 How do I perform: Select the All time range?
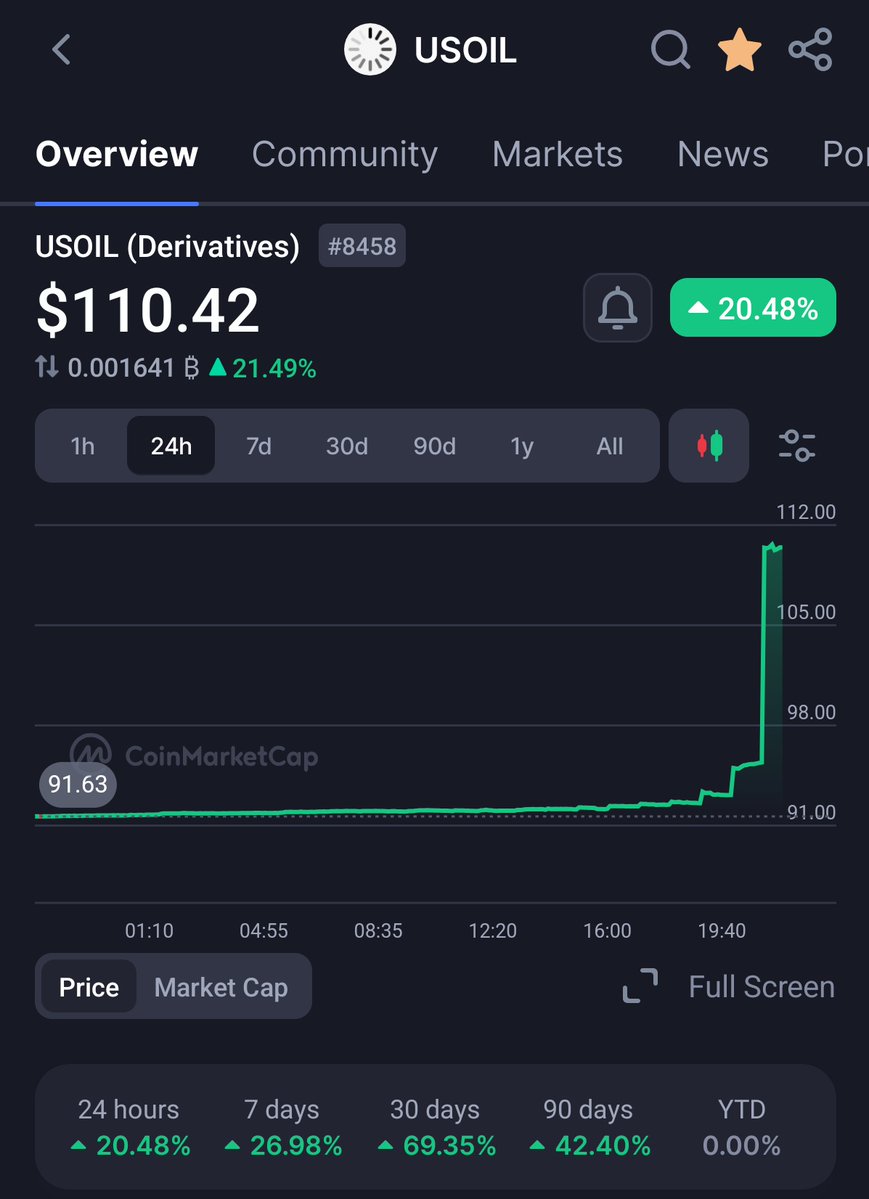click(610, 446)
